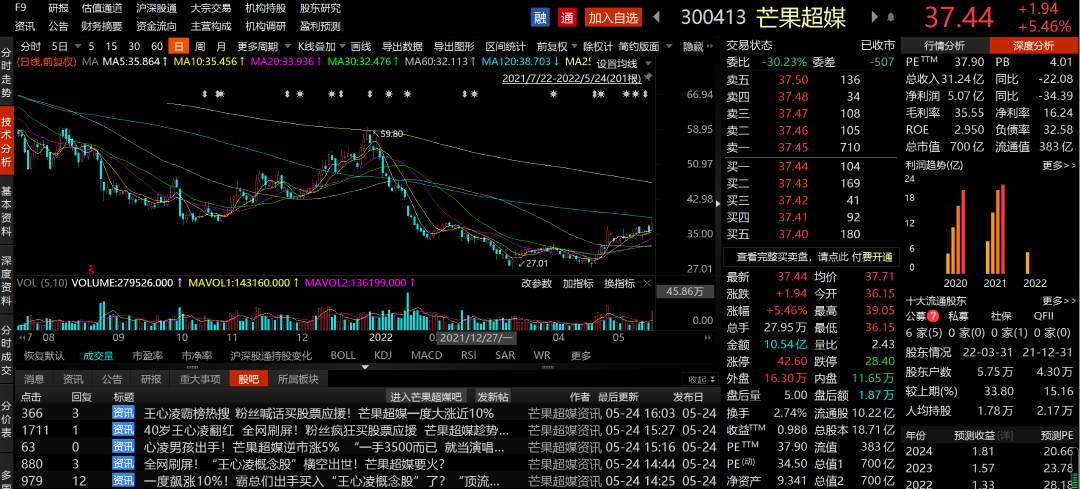Toggle the MACD indicator
The height and width of the screenshot is (489, 1080).
[426, 355]
